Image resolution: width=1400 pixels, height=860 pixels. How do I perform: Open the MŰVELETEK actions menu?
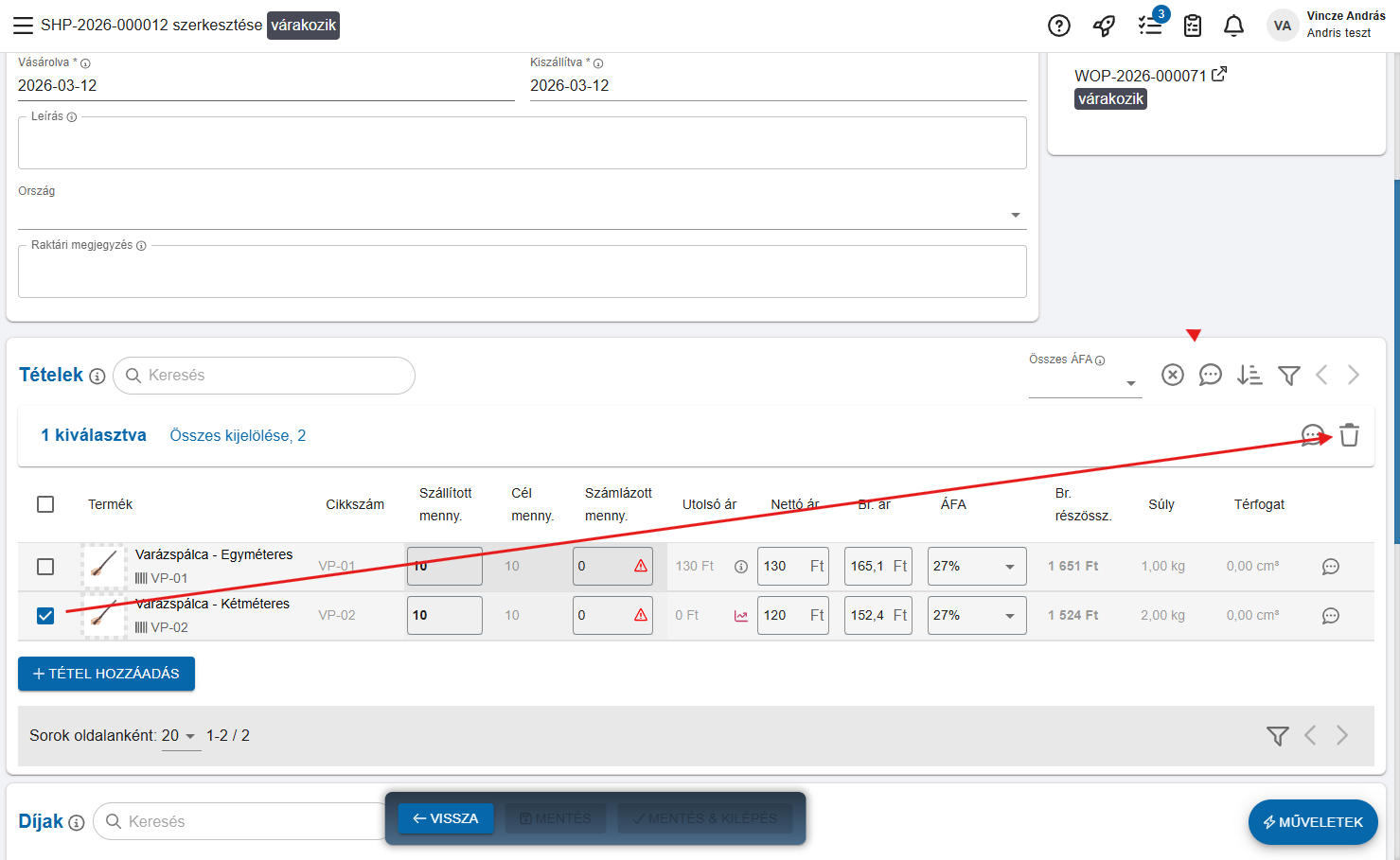pyautogui.click(x=1312, y=822)
